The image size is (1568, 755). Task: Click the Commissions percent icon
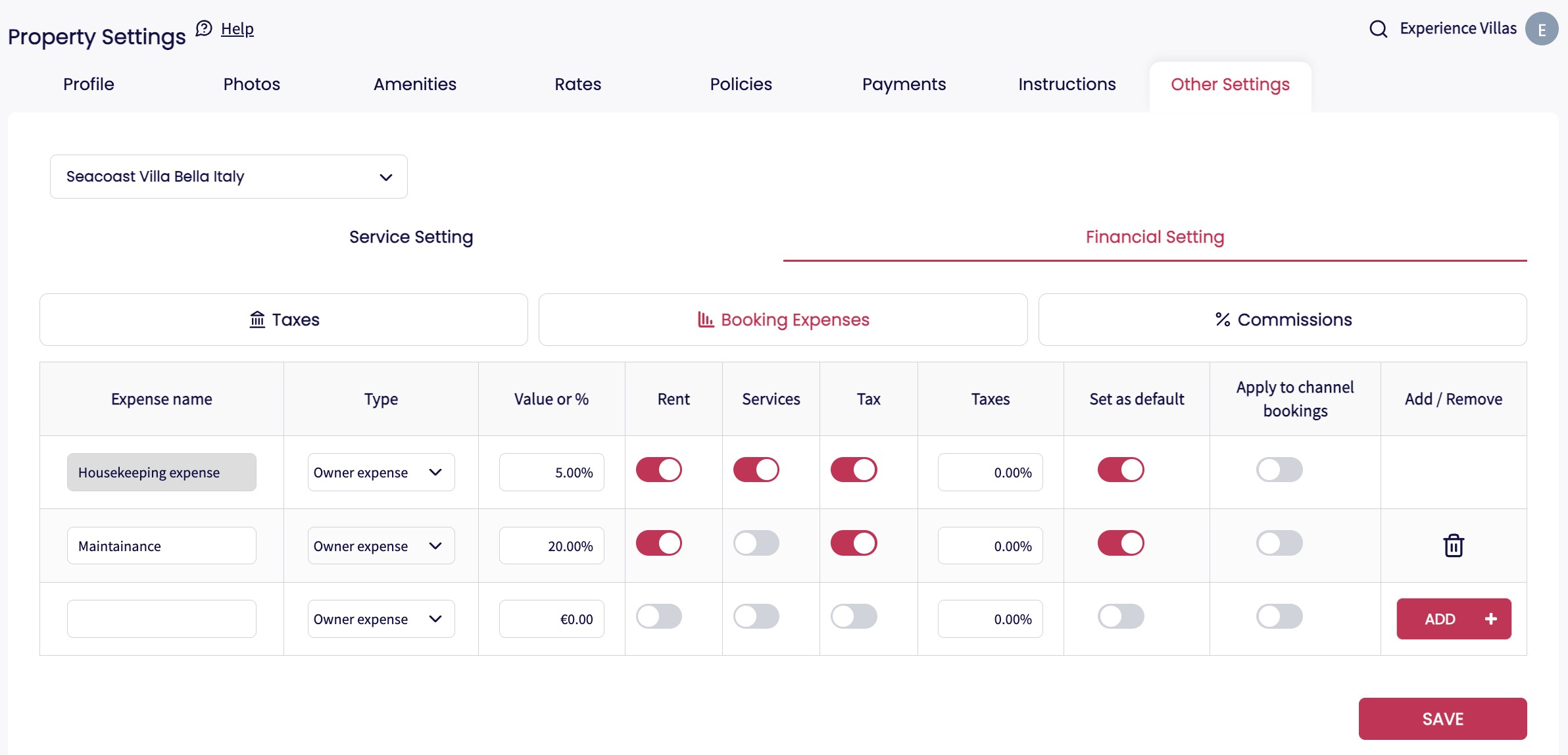pos(1222,320)
